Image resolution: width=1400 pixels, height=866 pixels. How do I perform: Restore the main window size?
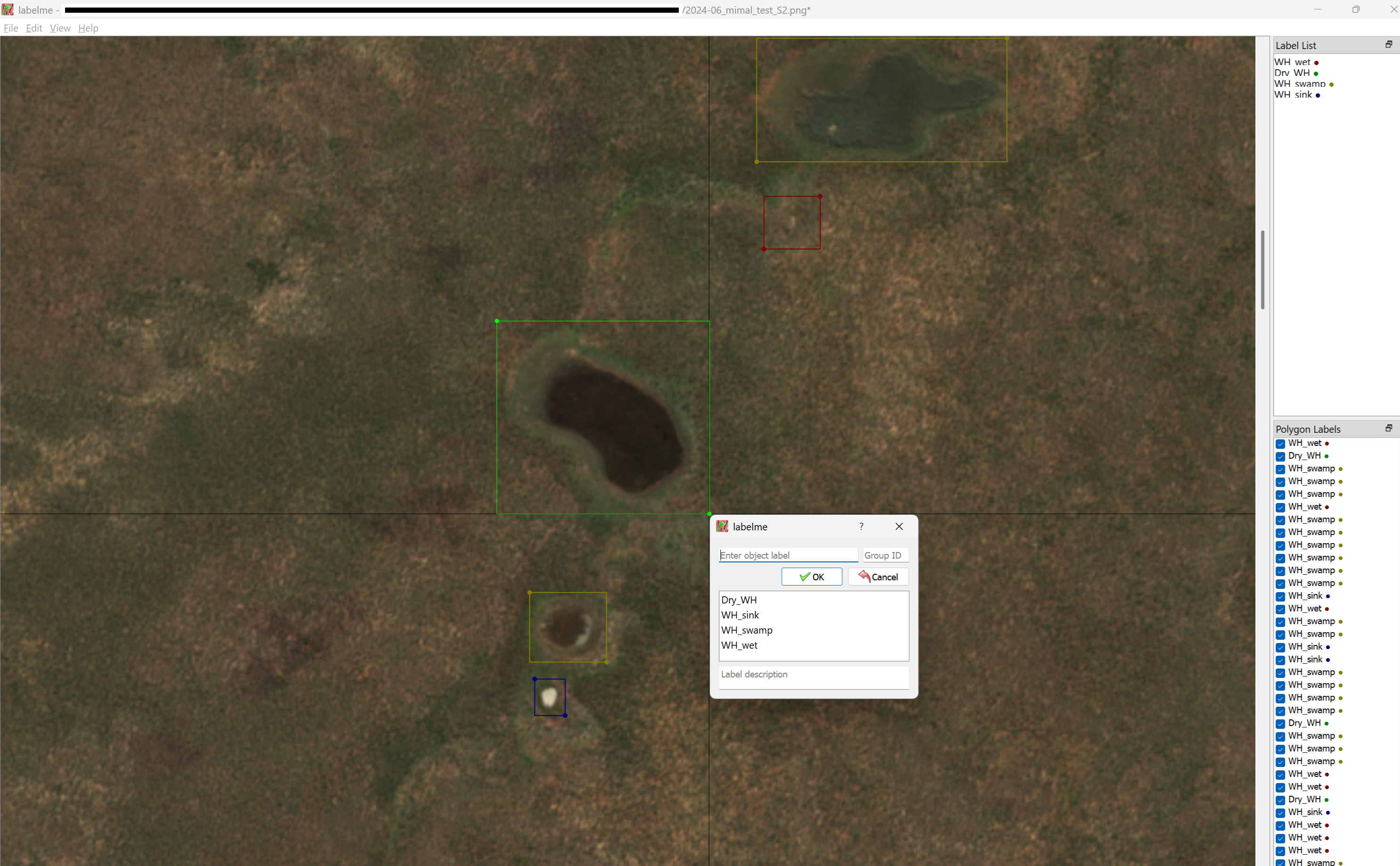pyautogui.click(x=1356, y=10)
